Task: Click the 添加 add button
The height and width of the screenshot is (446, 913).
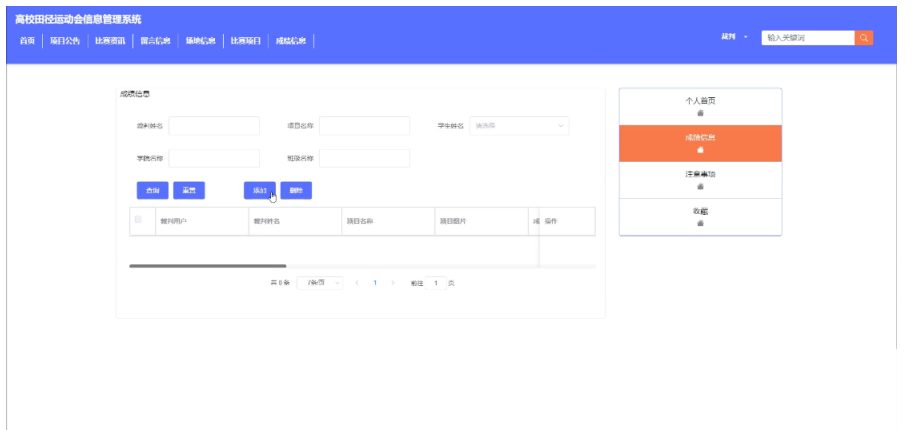Action: (x=260, y=190)
